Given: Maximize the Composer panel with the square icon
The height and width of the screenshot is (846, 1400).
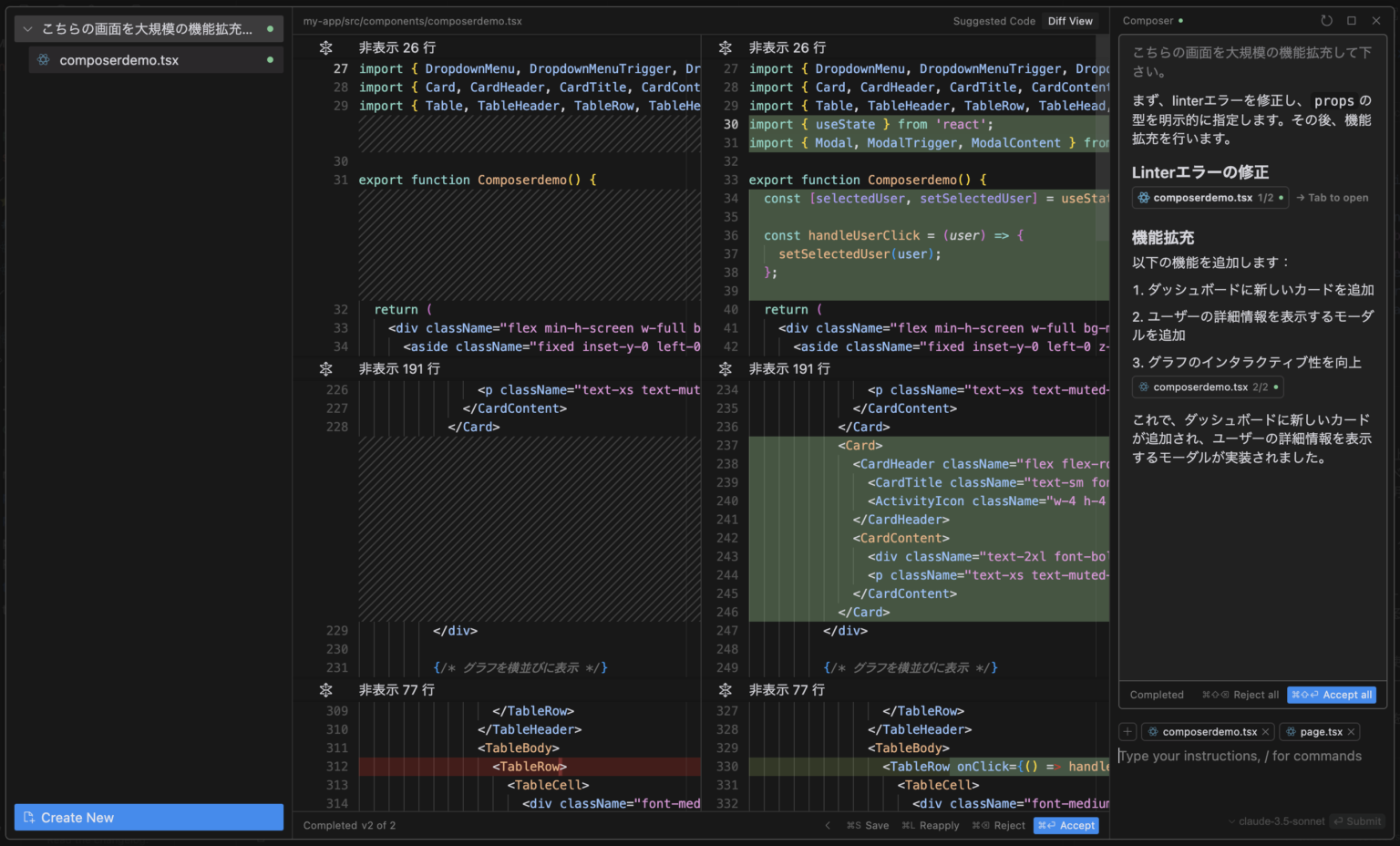Looking at the screenshot, I should point(1352,21).
